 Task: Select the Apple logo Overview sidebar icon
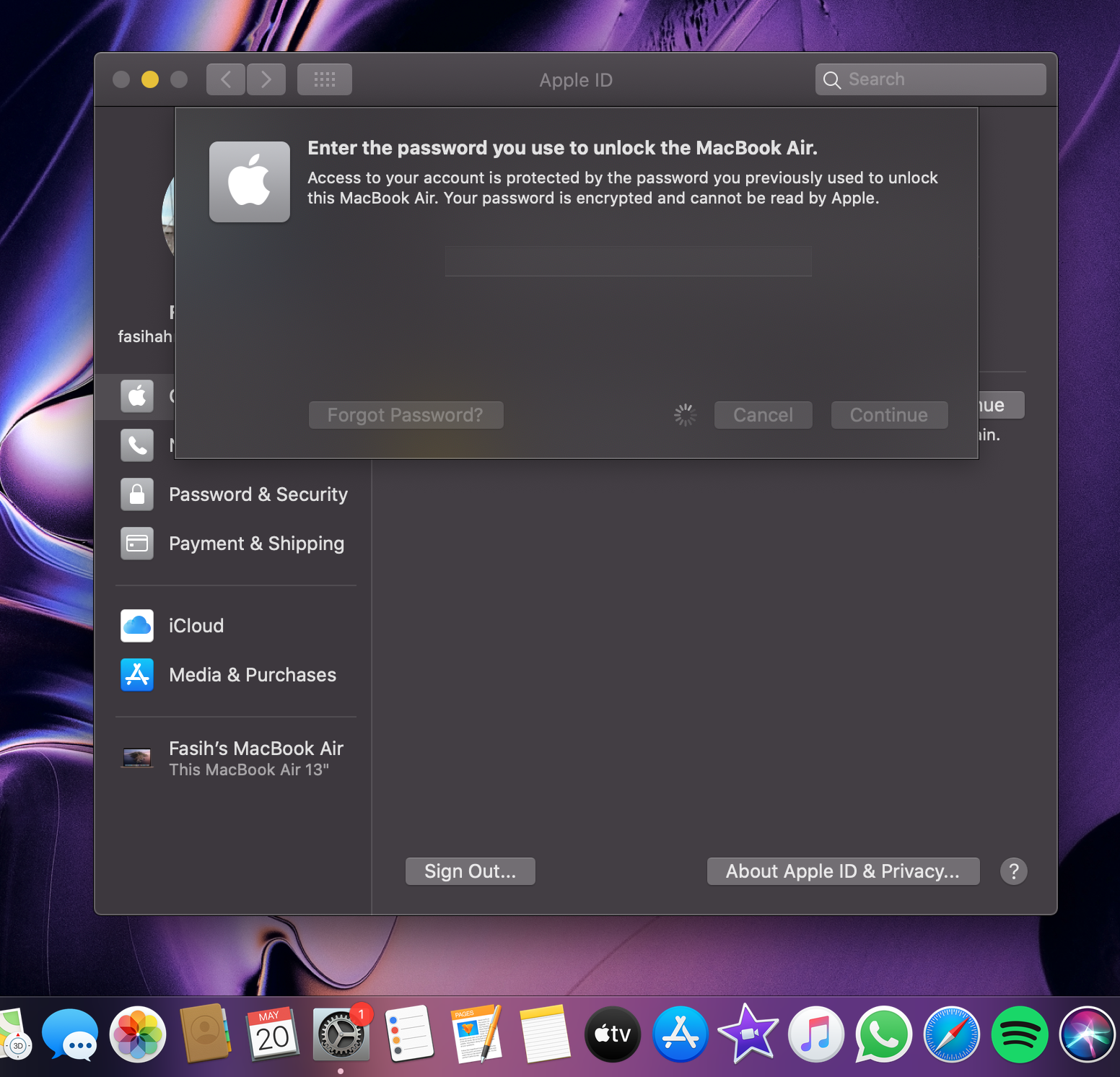point(137,396)
